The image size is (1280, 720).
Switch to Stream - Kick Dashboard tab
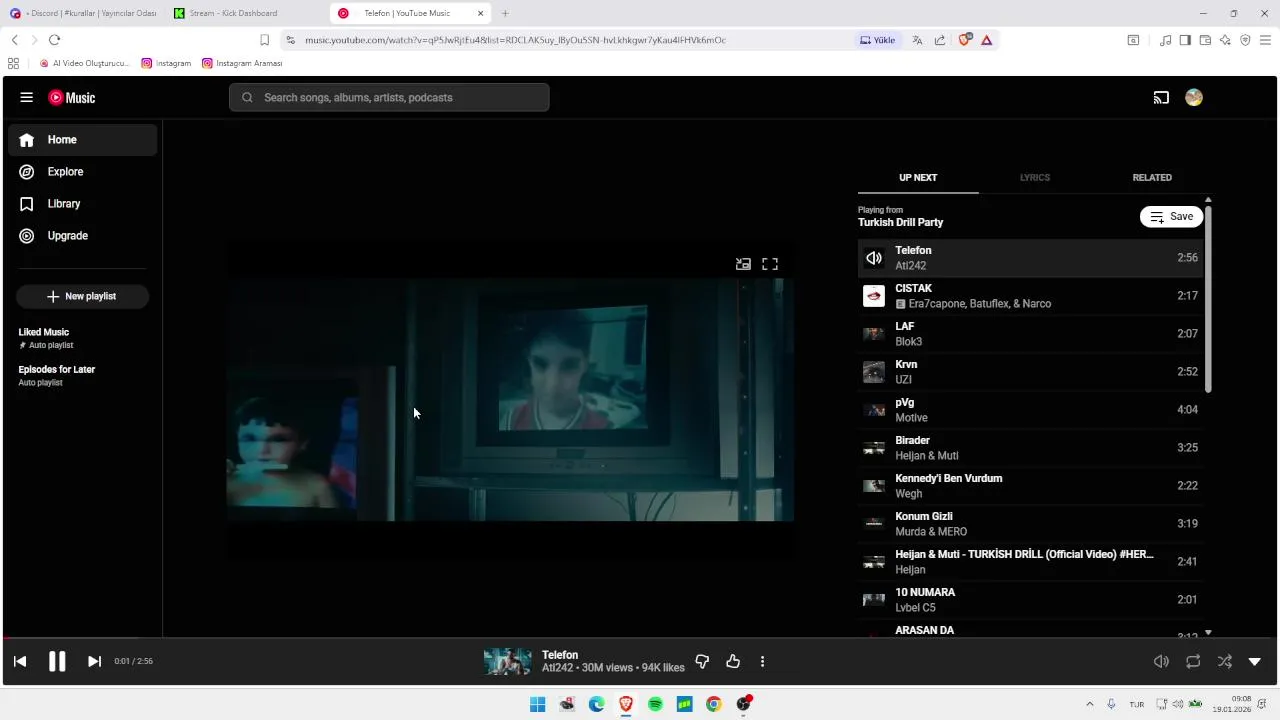pos(245,13)
